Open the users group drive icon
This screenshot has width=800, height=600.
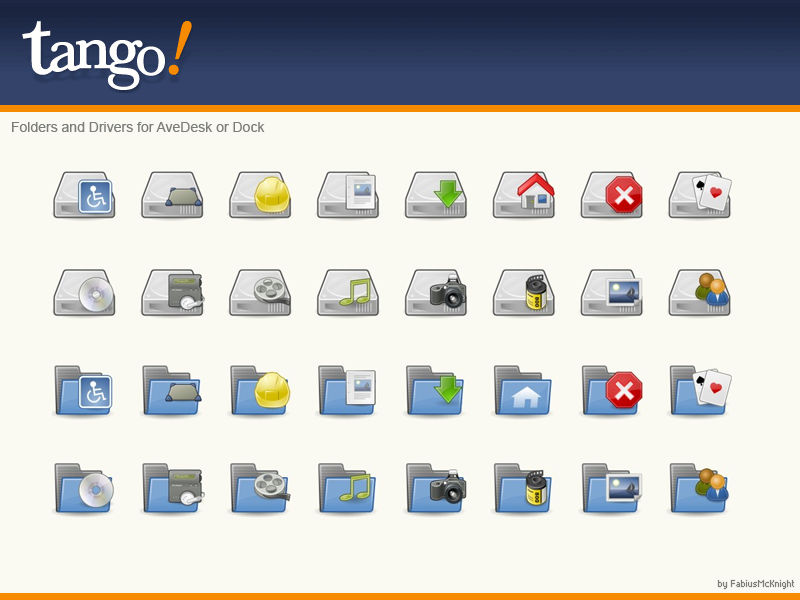click(x=699, y=290)
